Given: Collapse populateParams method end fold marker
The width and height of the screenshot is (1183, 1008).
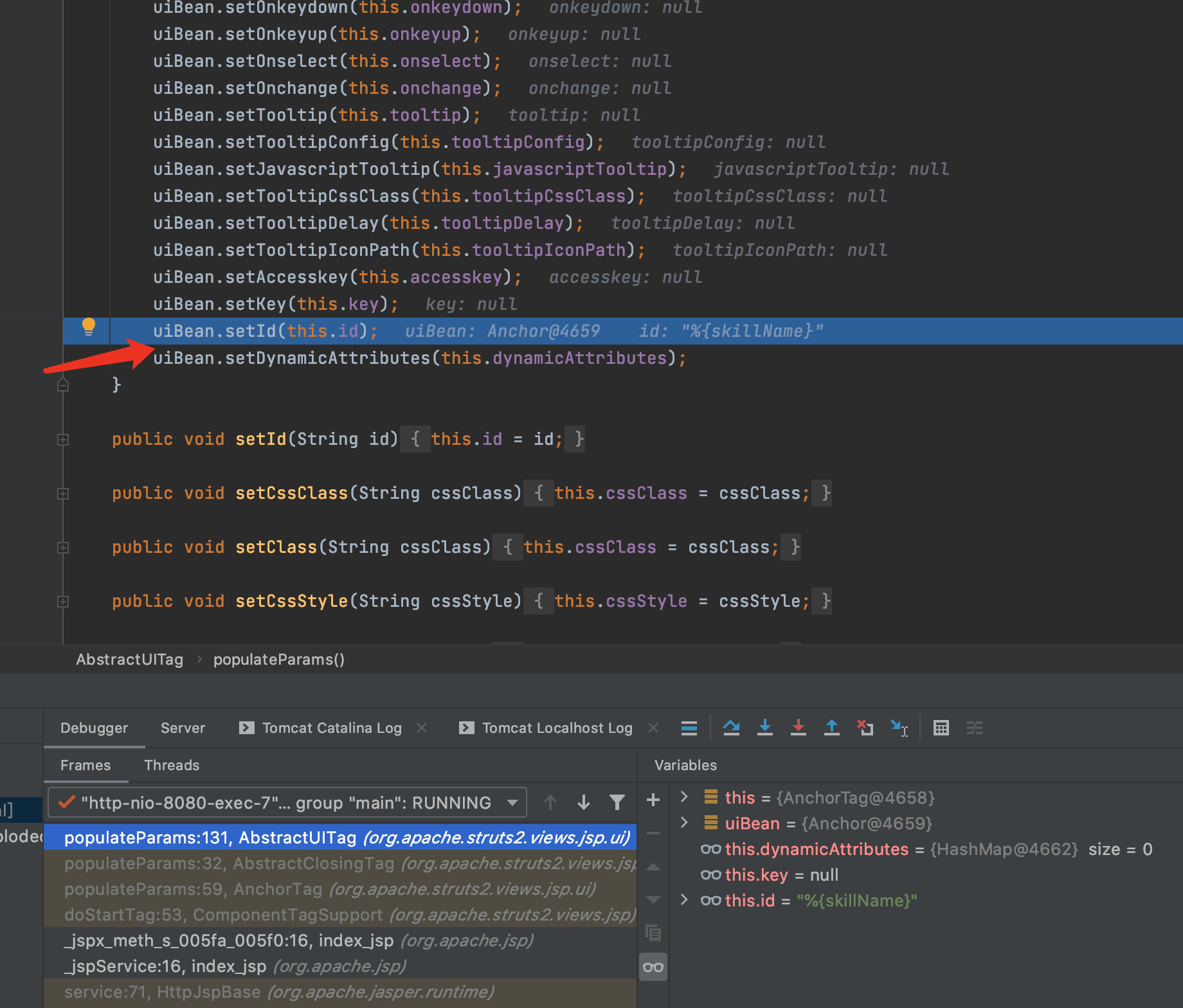Looking at the screenshot, I should coord(63,385).
